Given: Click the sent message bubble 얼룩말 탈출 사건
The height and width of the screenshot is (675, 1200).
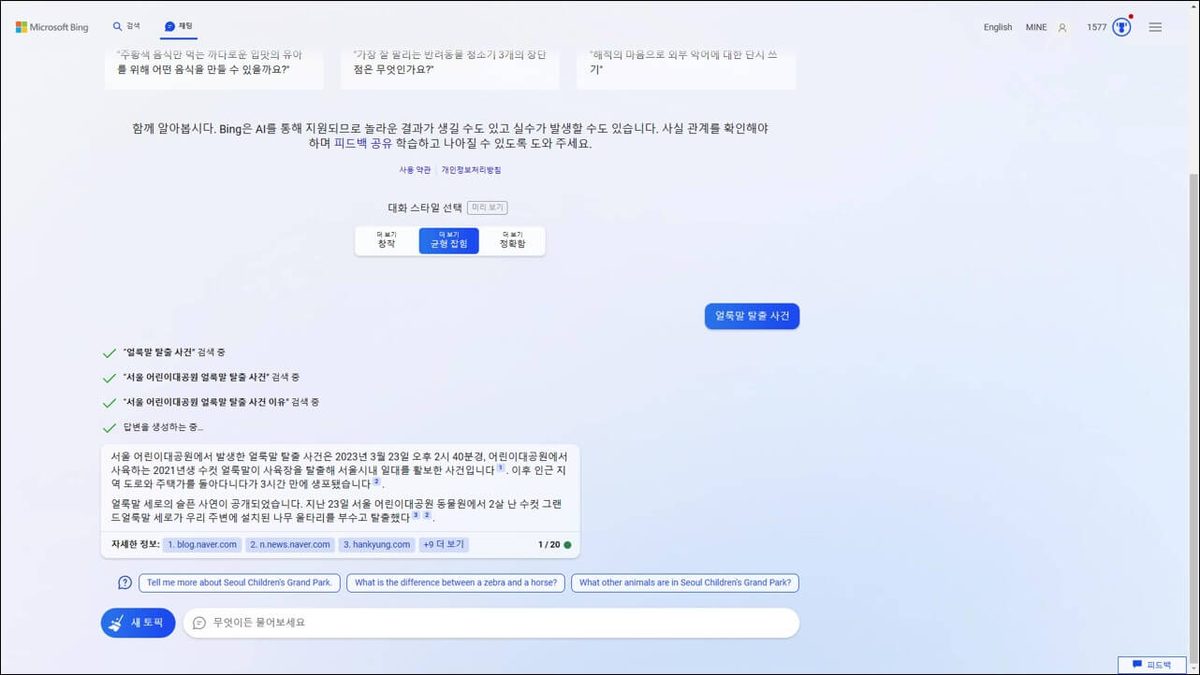Looking at the screenshot, I should [752, 316].
